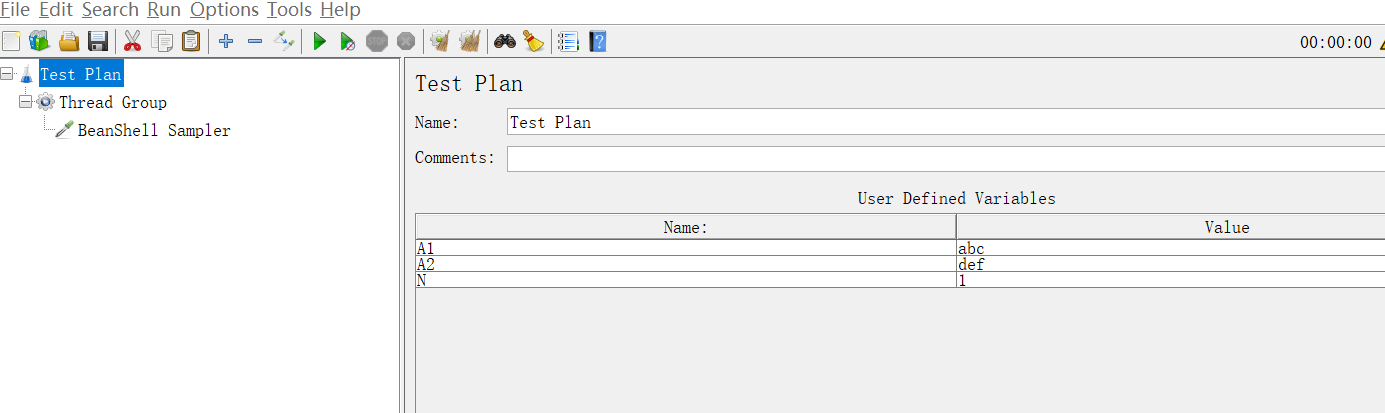Click the Save floppy disk icon

point(98,41)
